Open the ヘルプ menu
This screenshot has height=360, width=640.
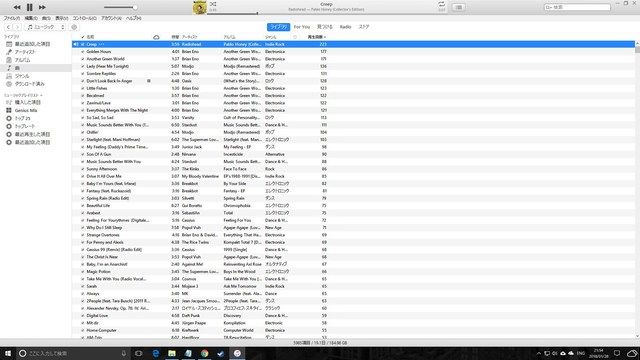click(133, 18)
